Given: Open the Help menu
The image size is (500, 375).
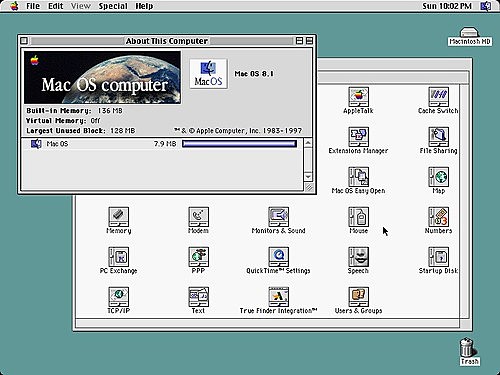Looking at the screenshot, I should (144, 6).
